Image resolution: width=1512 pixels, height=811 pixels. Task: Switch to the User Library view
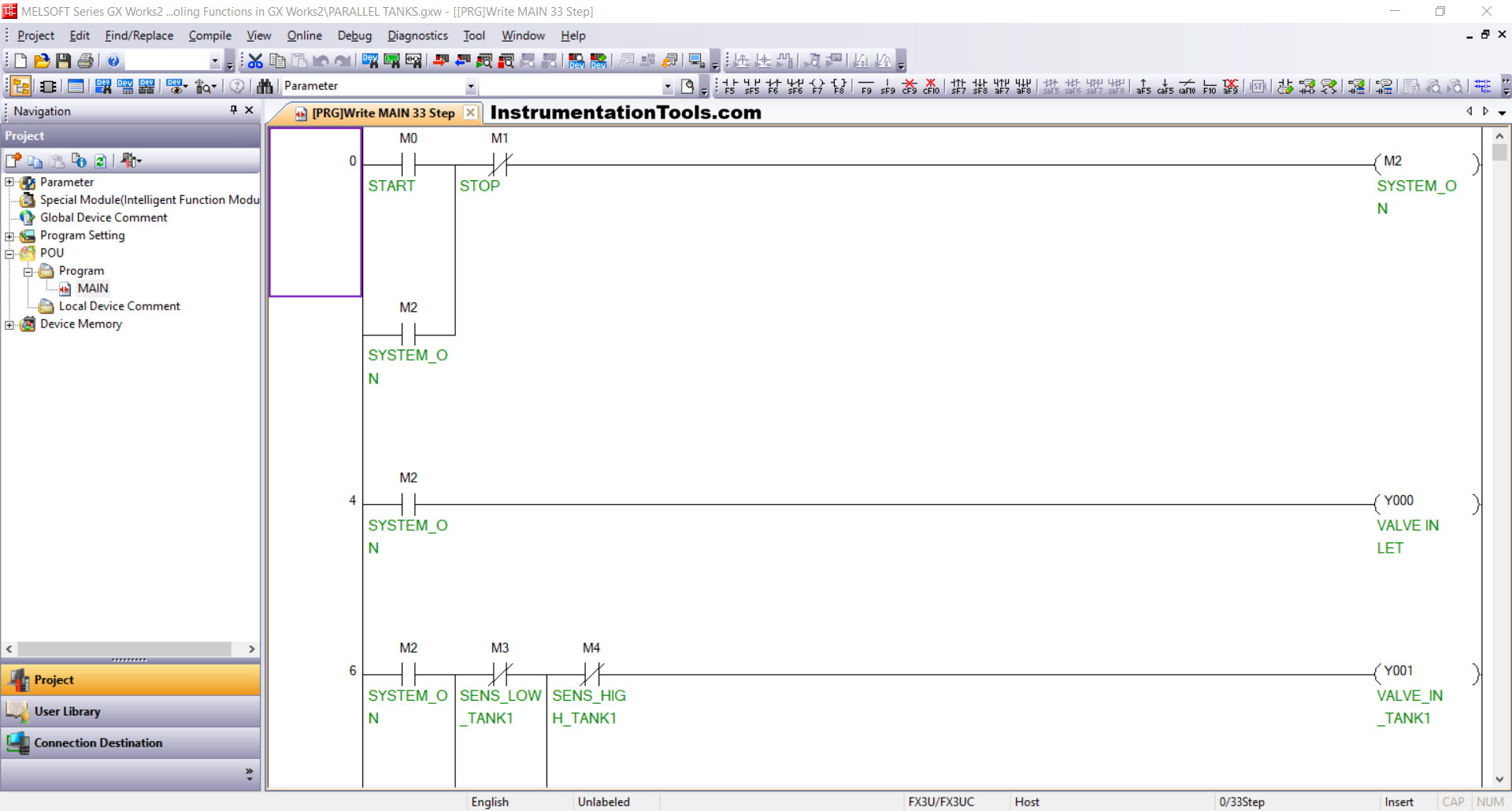tap(131, 711)
